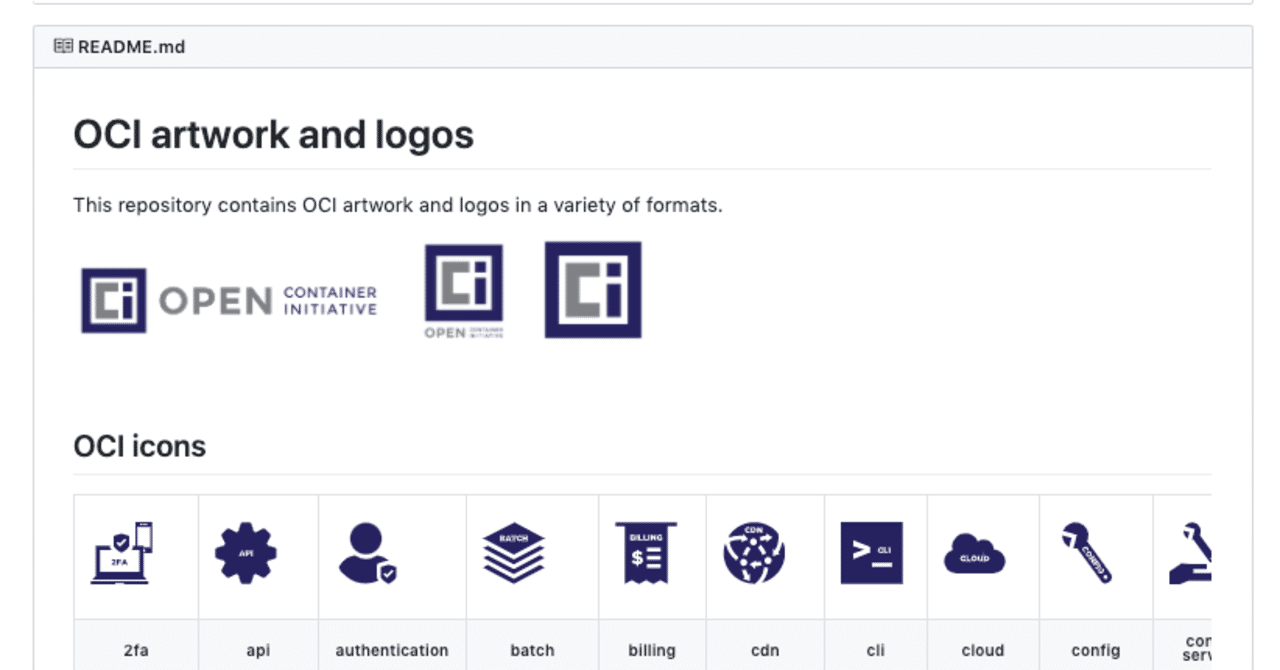Click the authentication user shield icon
Viewport: 1280px width, 670px height.
[368, 553]
